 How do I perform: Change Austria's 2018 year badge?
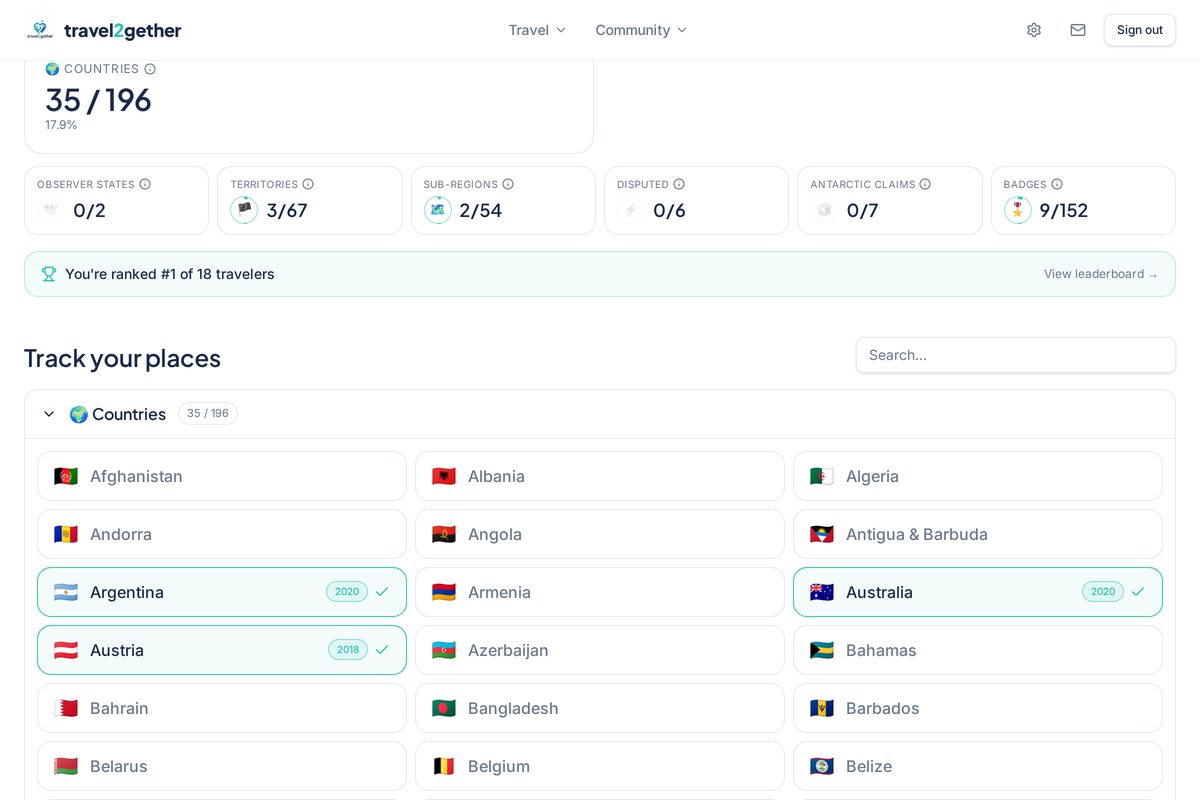click(348, 650)
